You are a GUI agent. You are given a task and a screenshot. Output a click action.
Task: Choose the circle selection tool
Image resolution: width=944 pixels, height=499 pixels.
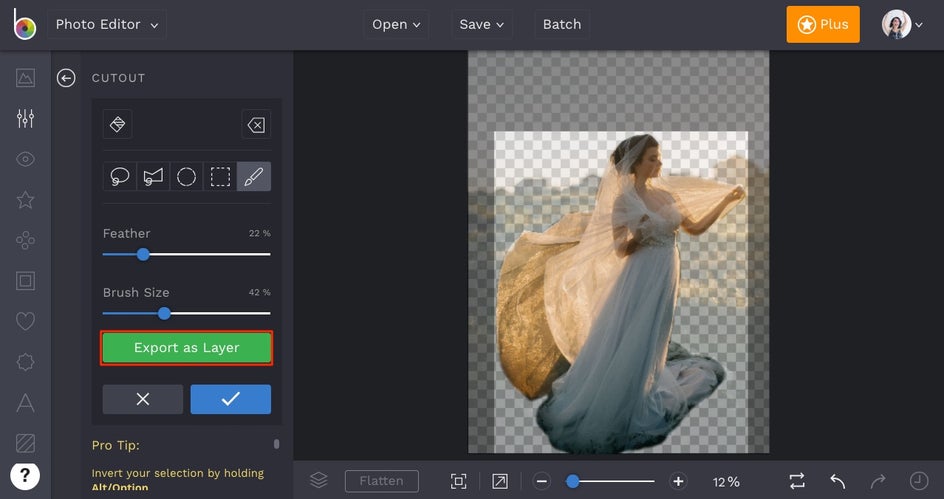[187, 177]
